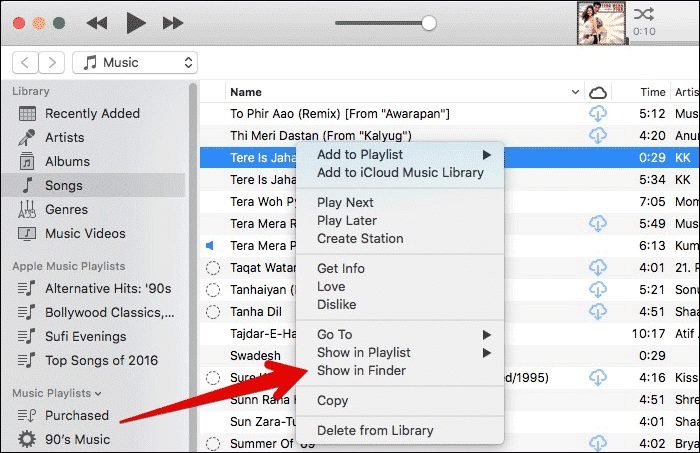Screen dimensions: 700x453
Task: Click the dotted circle beside Summer Of '69
Action: [213, 444]
